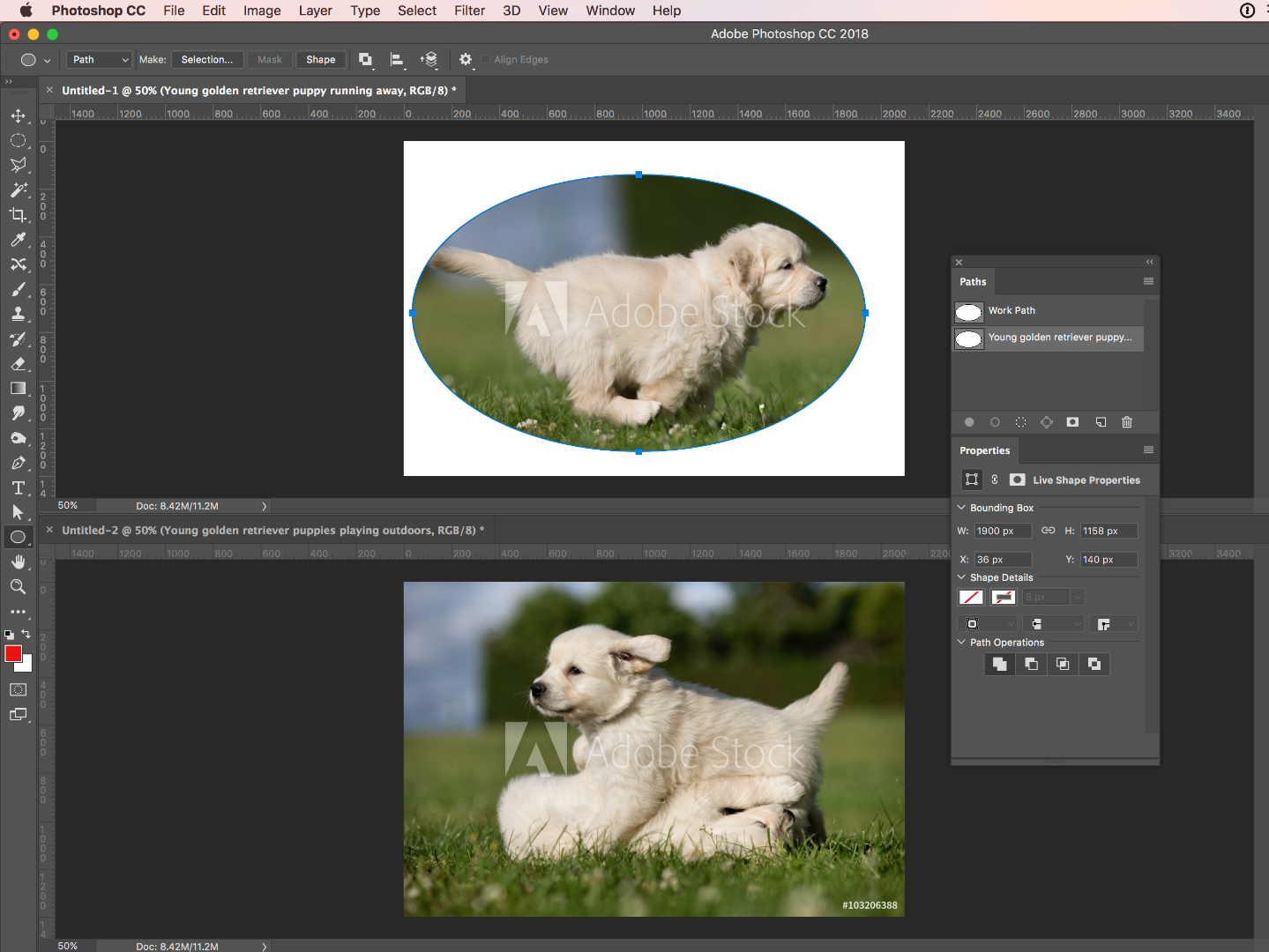Toggle Align Edges checkbox
1269x952 pixels.
485,60
